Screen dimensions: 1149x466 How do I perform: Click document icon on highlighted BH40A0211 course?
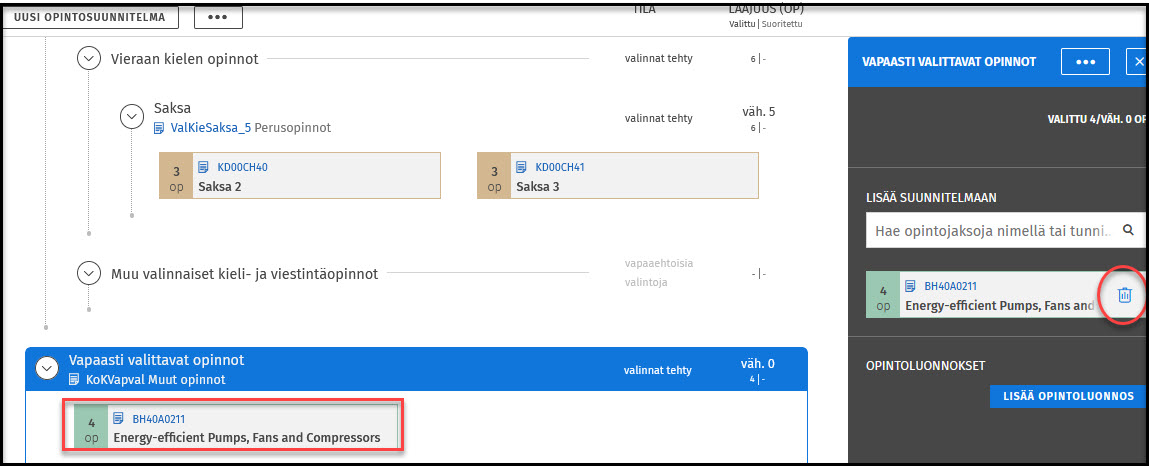point(119,419)
